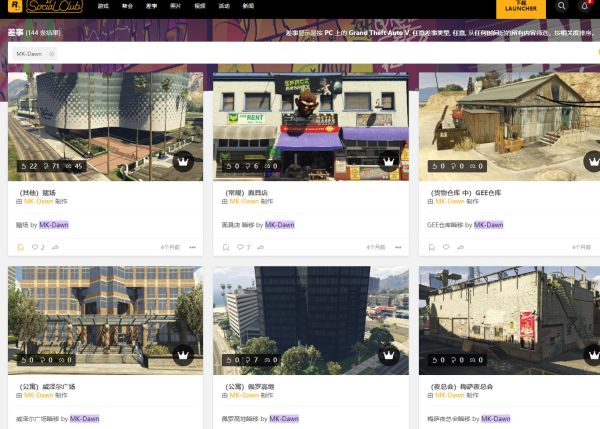This screenshot has width=600, height=429.
Task: Remove the MK-Dawn search filter tag
Action: point(52,54)
